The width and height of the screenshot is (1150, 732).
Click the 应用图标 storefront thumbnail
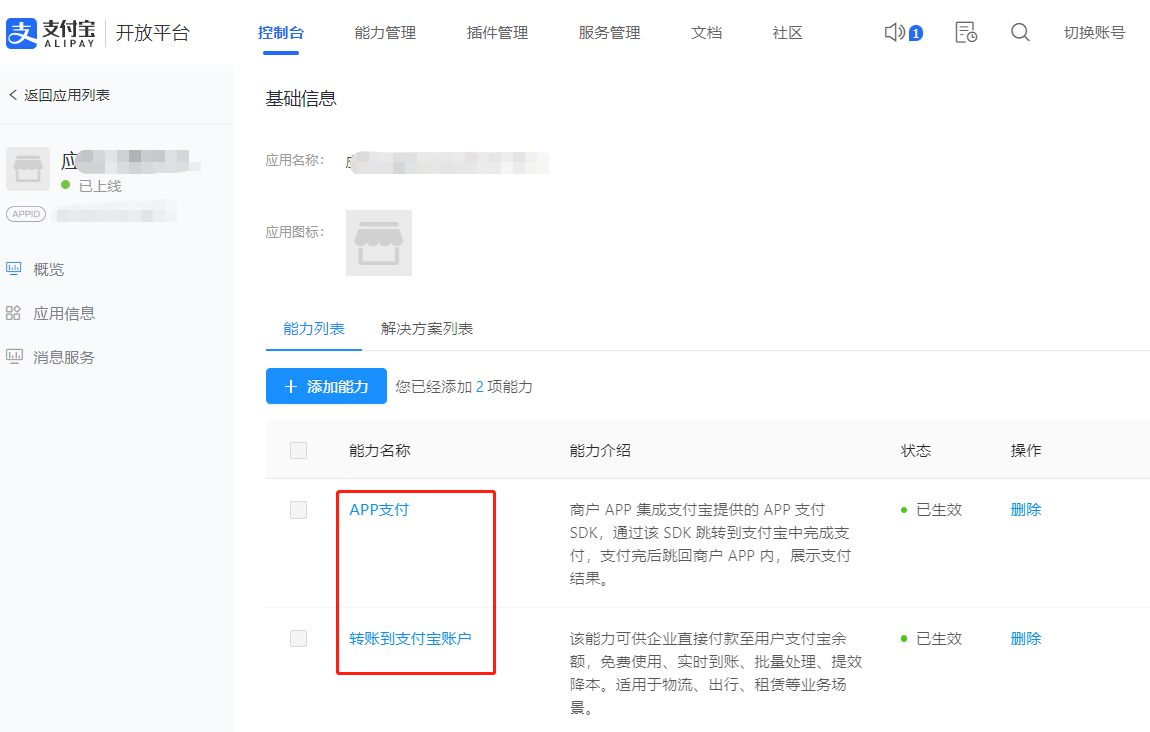coord(378,243)
